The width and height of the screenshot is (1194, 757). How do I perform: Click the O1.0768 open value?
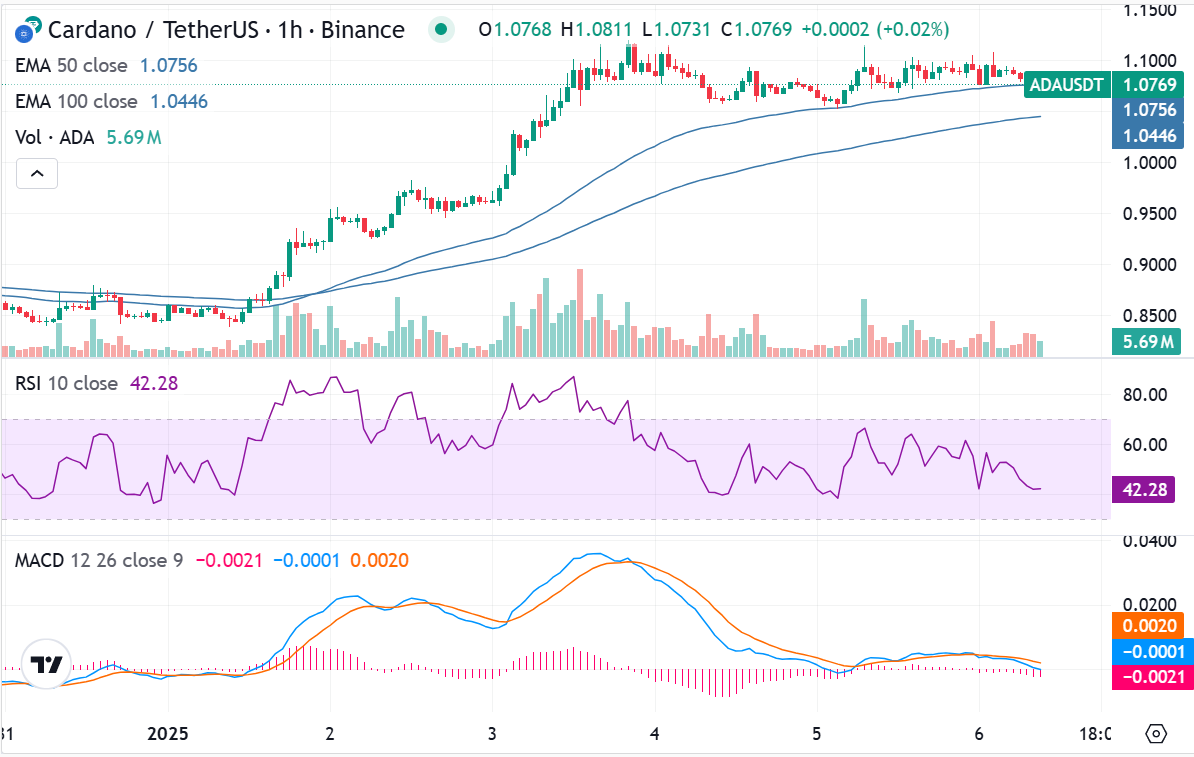(515, 30)
